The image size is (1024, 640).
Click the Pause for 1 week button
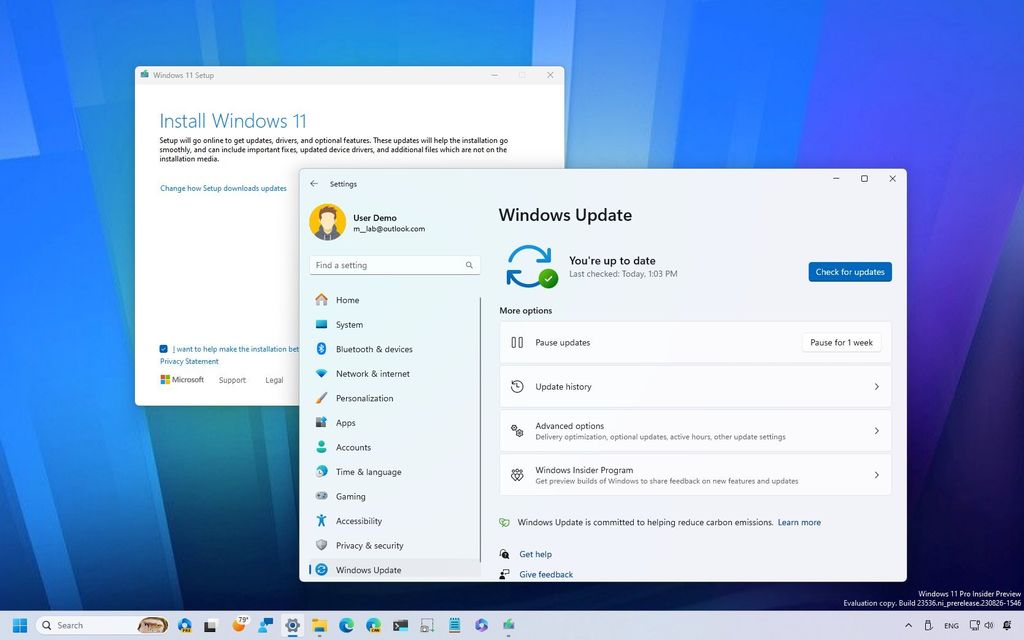coord(841,342)
